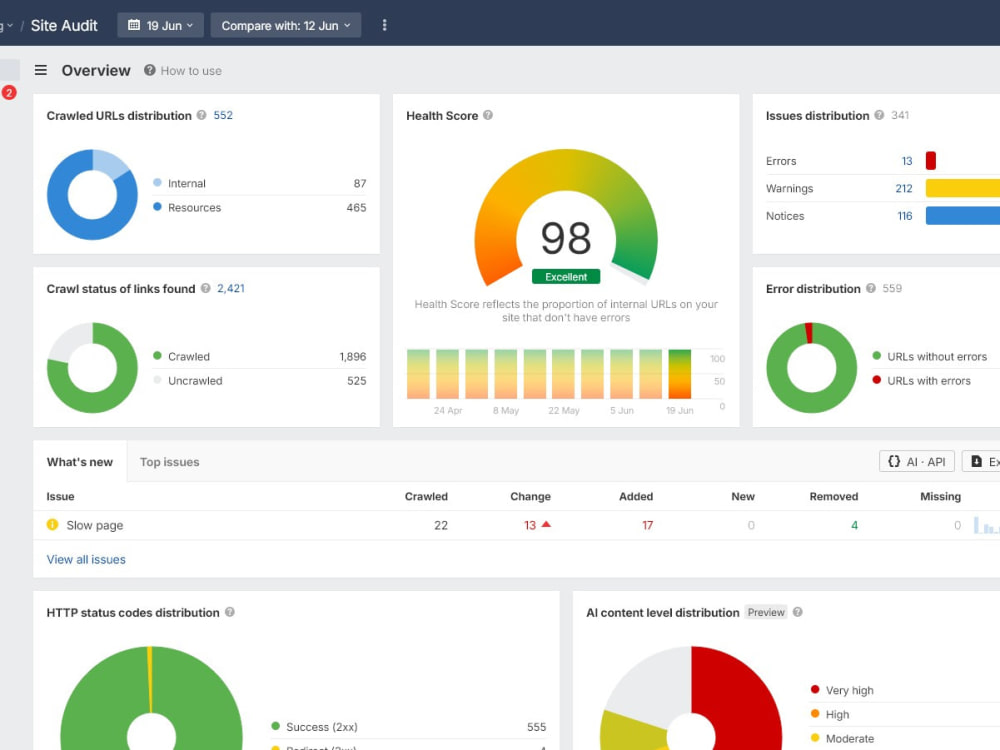Image resolution: width=1000 pixels, height=750 pixels.
Task: Click the red notification badge showing 2
Action: click(x=9, y=92)
